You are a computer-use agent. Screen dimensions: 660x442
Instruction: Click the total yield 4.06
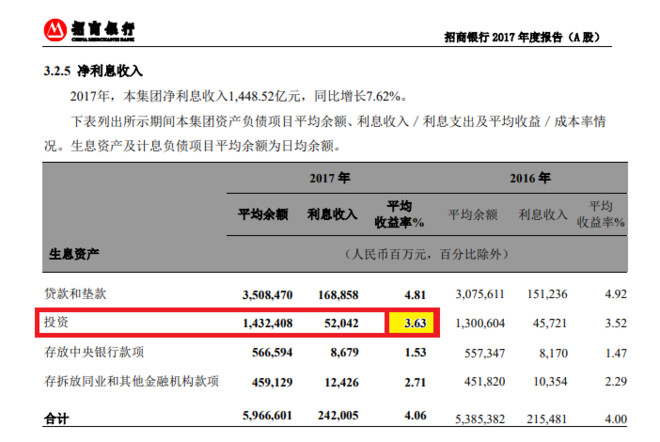[415, 415]
